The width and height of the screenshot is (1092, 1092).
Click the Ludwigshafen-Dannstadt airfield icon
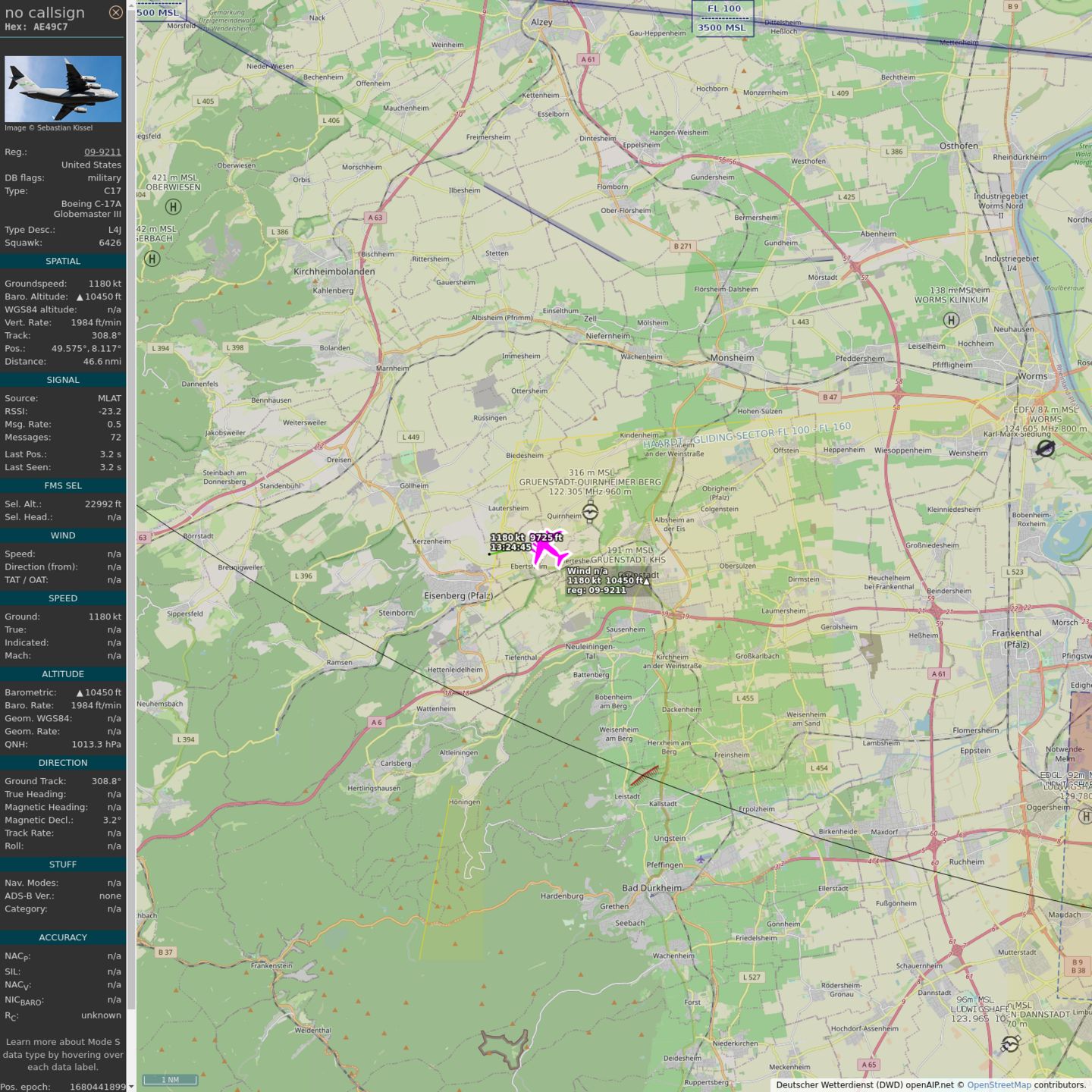click(x=1010, y=1044)
